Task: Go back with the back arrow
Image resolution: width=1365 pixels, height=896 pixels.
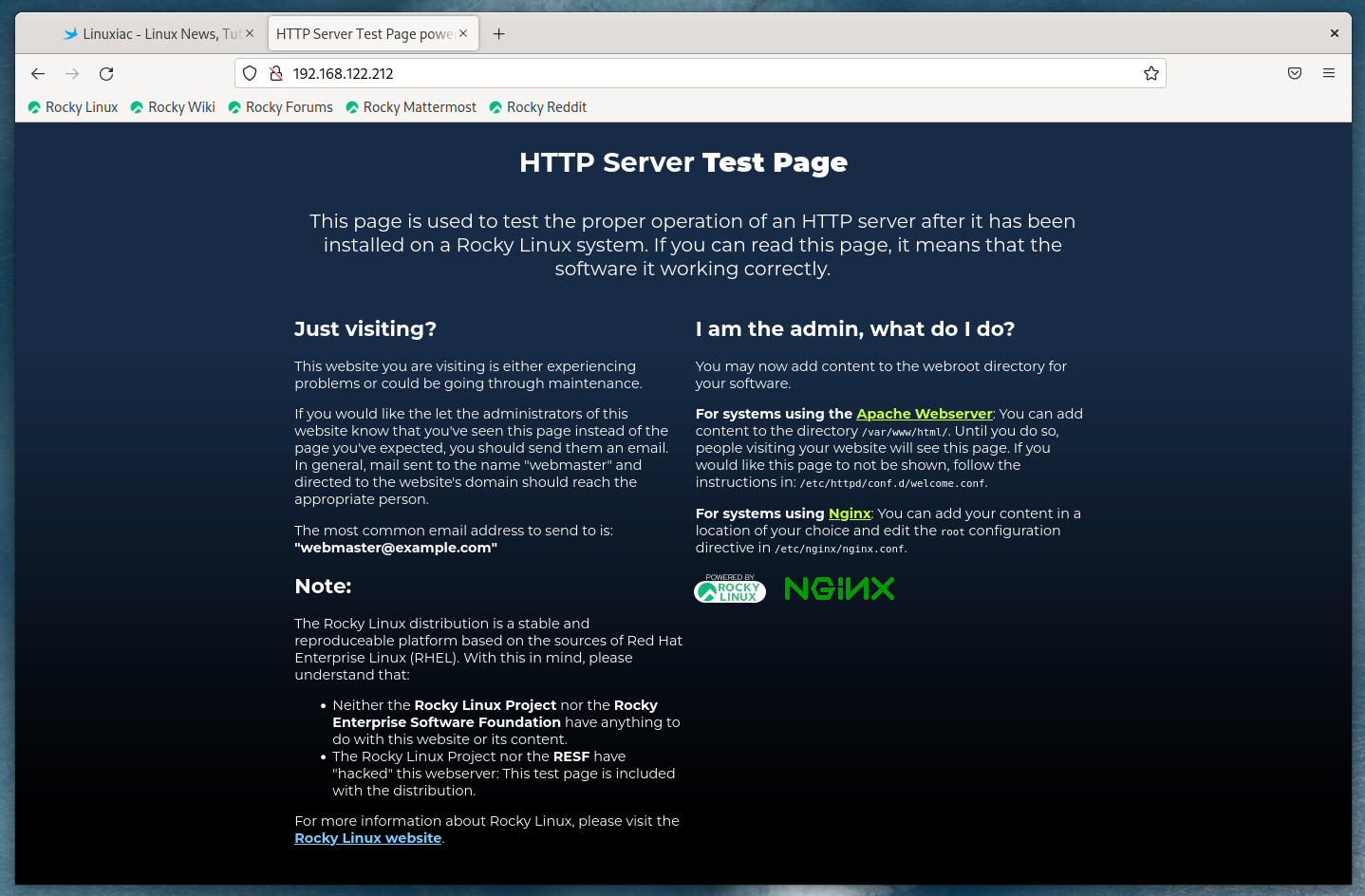Action: (38, 73)
